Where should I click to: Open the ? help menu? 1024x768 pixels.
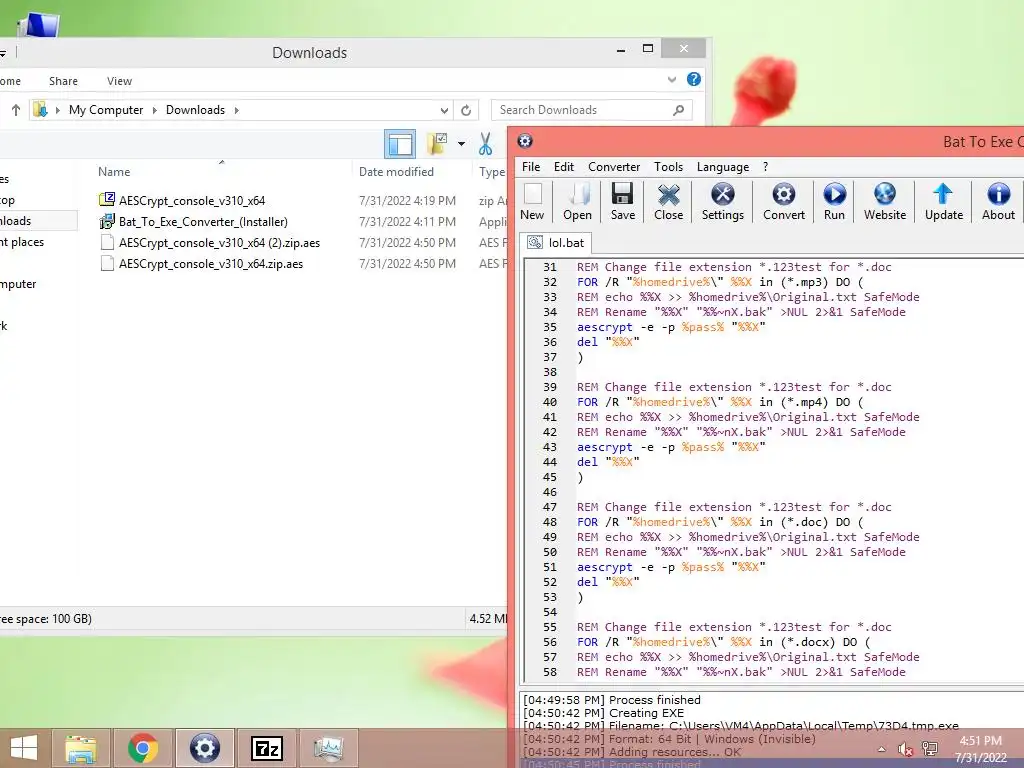(x=765, y=167)
